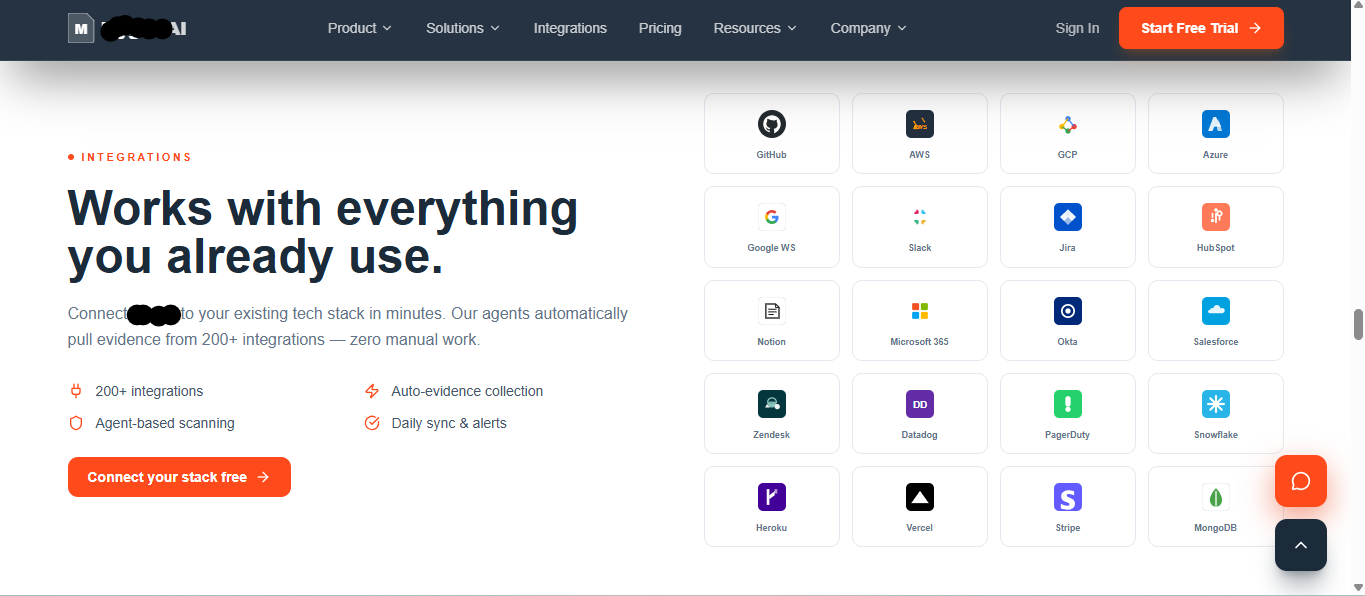Image resolution: width=1365 pixels, height=596 pixels.
Task: Select the AWS integration tile
Action: [919, 133]
